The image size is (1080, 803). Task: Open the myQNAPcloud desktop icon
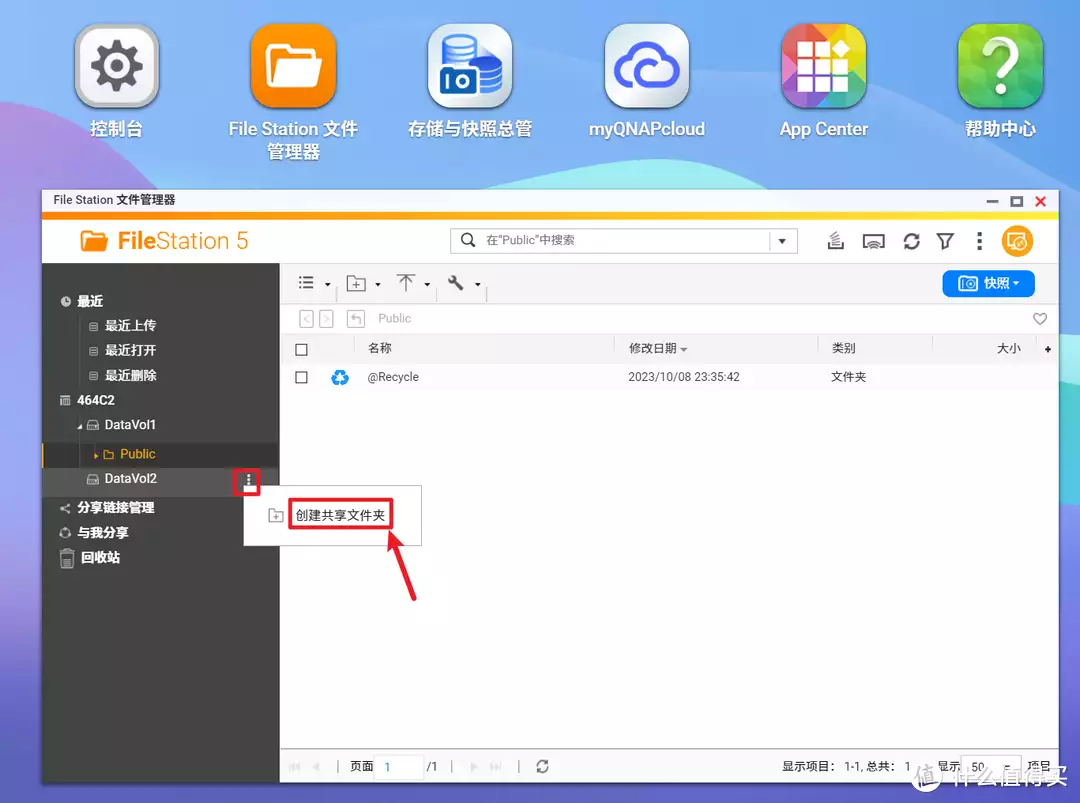(x=647, y=66)
